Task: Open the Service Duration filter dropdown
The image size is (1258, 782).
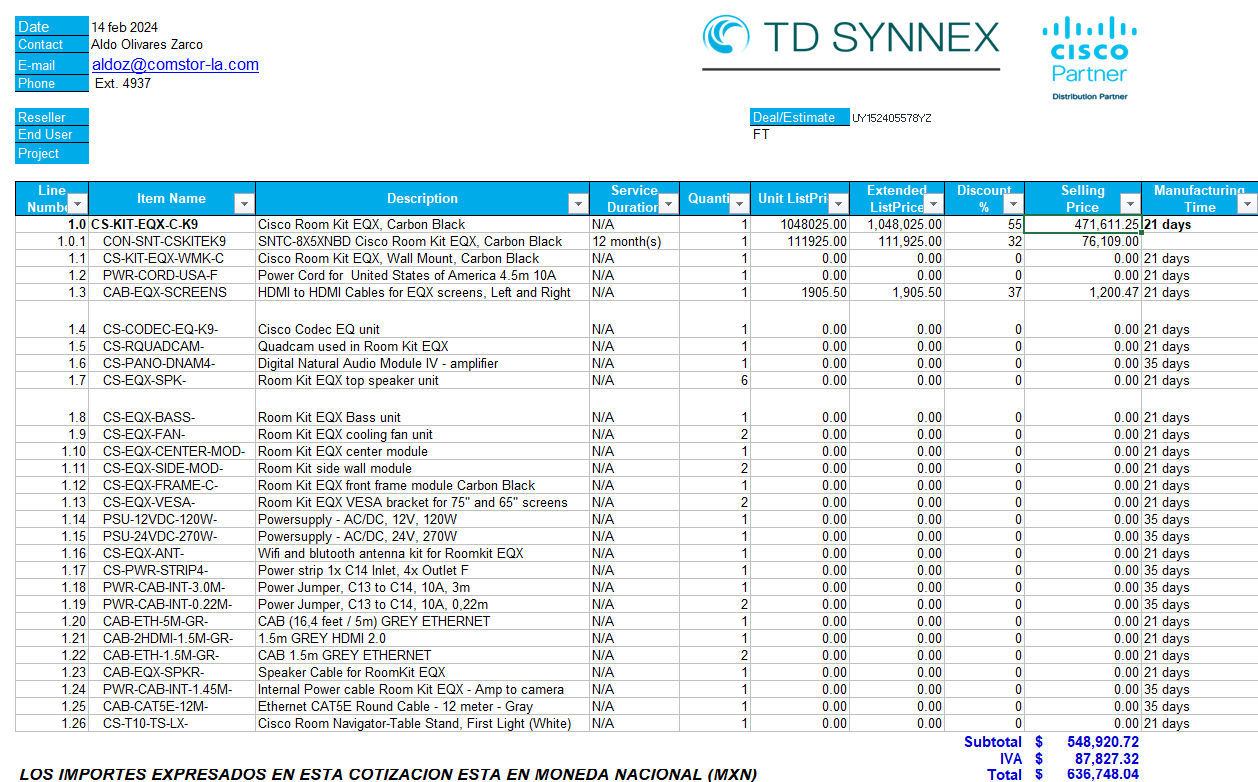Action: [x=668, y=204]
